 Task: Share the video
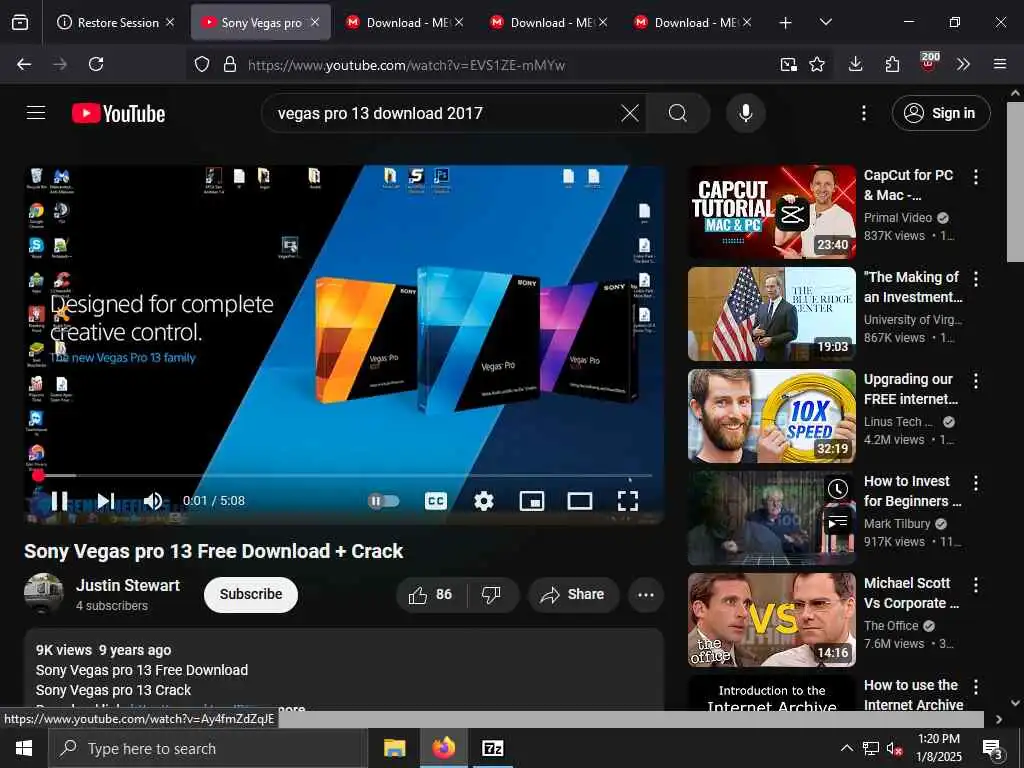(573, 595)
